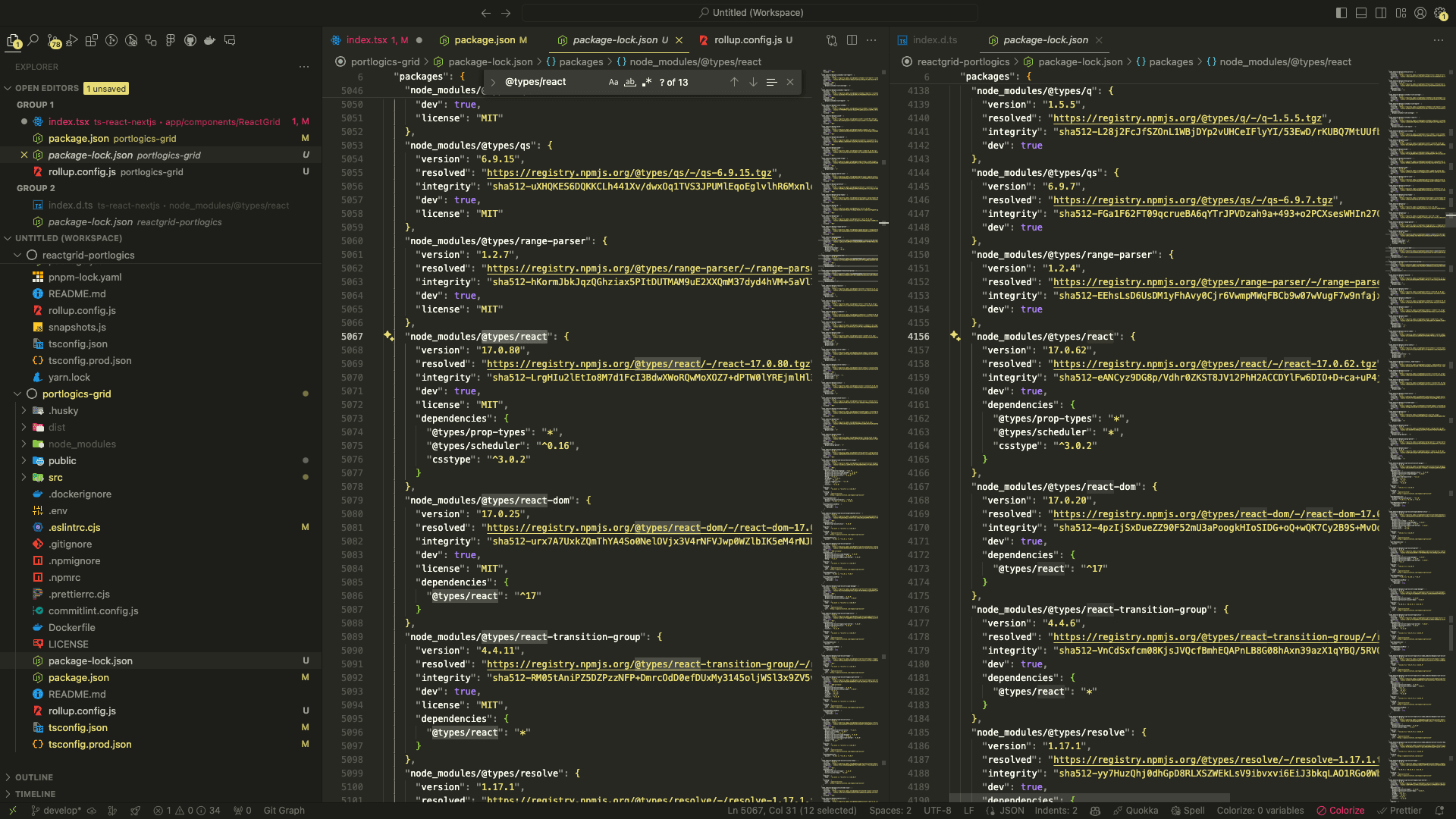Open the Extensions view
This screenshot has width=1456, height=819.
[92, 40]
